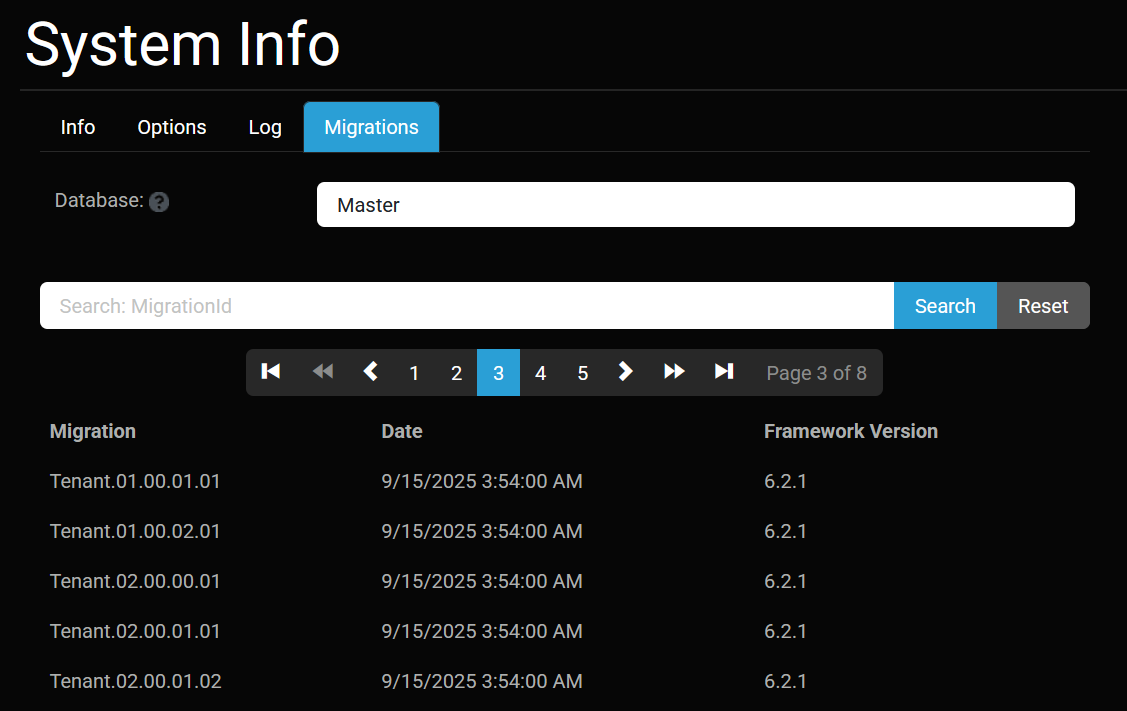Open the Options tab
Viewport: 1127px width, 711px height.
172,127
